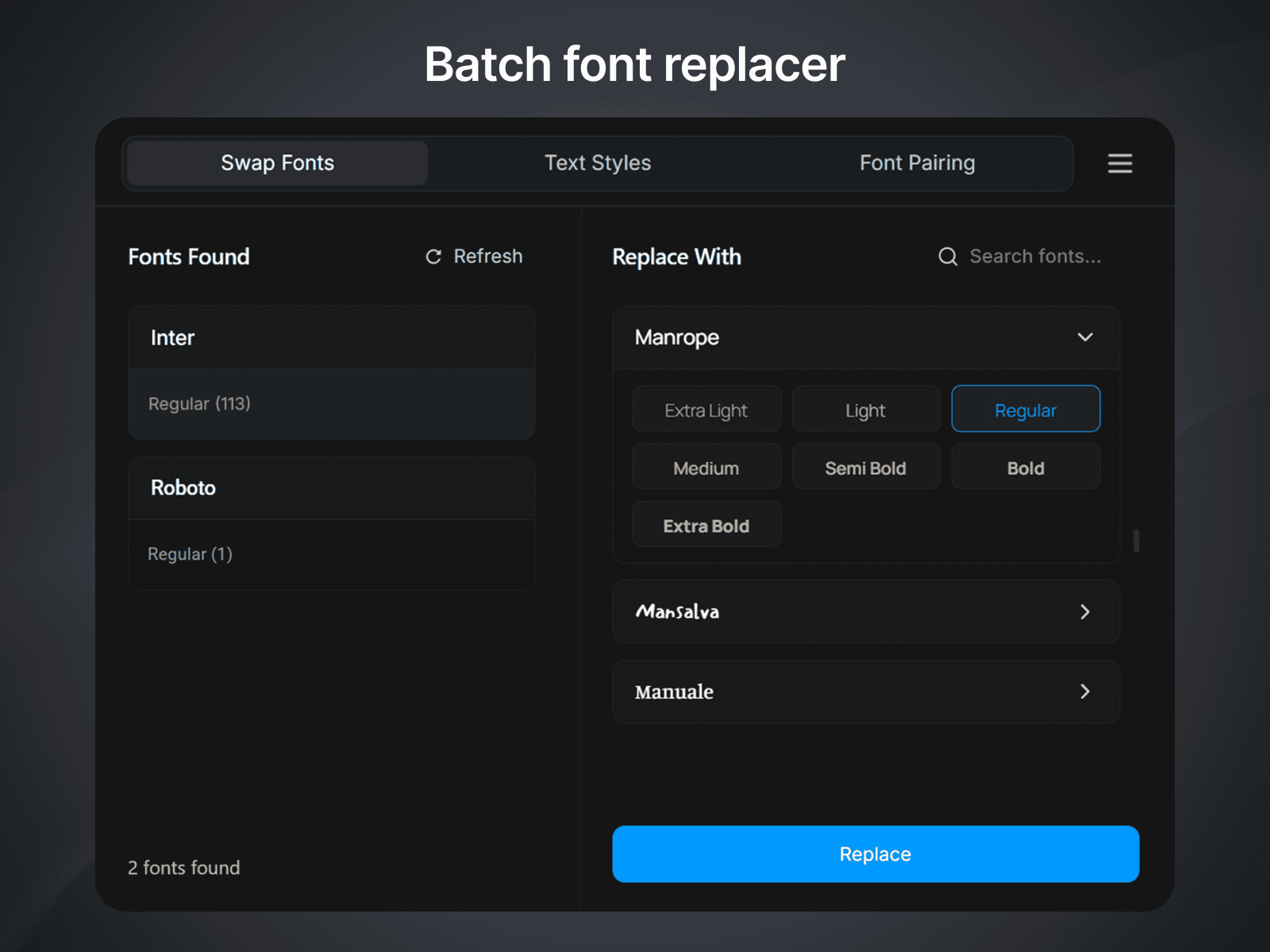Switch to the Swap Fonts tab

pos(278,163)
